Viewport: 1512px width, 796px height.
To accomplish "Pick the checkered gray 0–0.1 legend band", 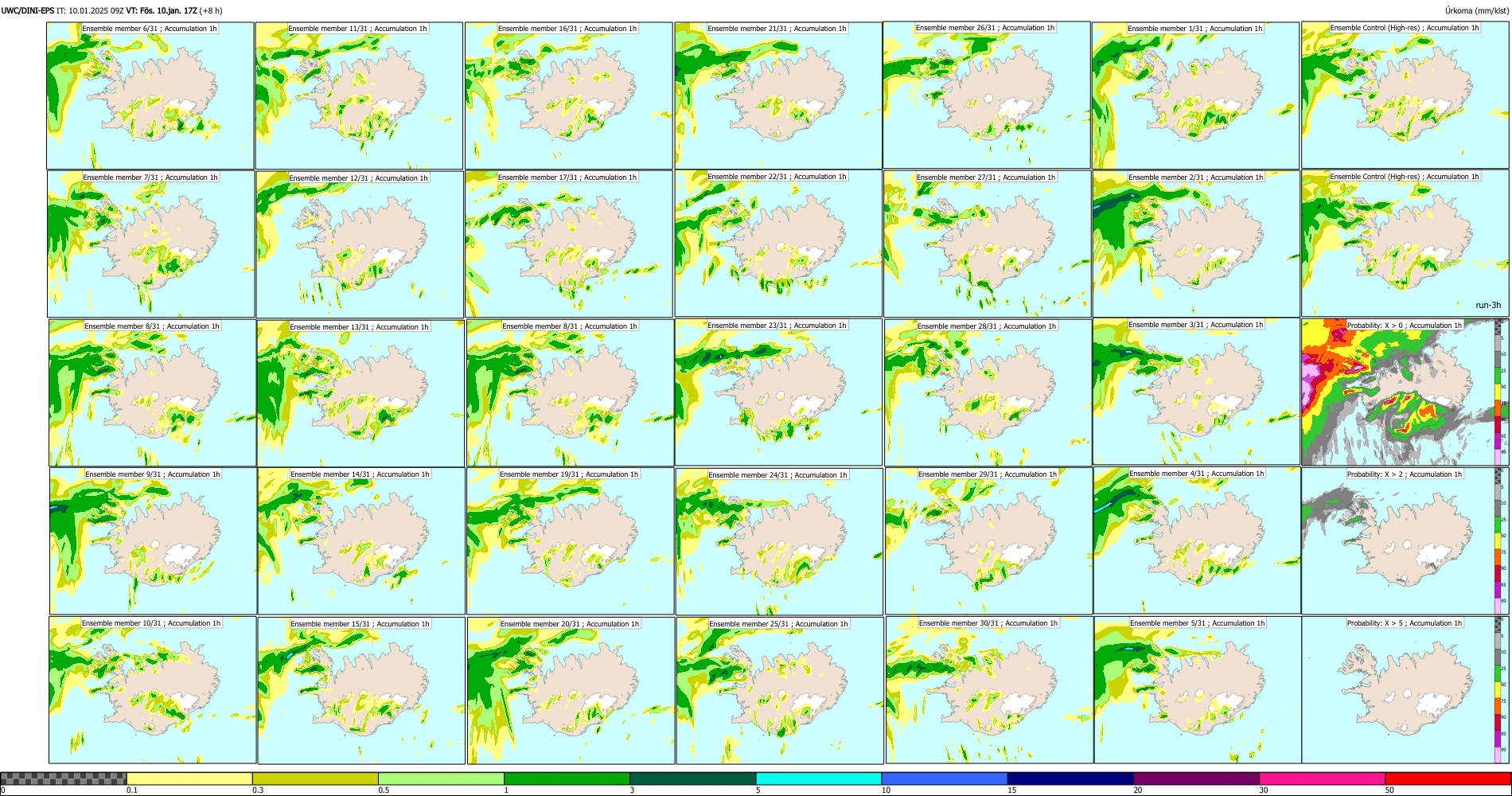I will click(x=64, y=778).
